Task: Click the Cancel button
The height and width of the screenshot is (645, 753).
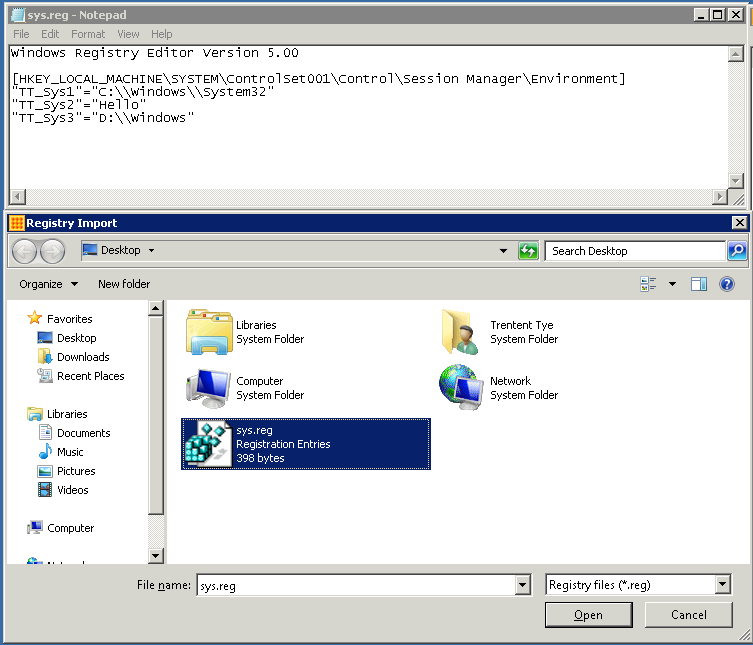Action: click(689, 615)
